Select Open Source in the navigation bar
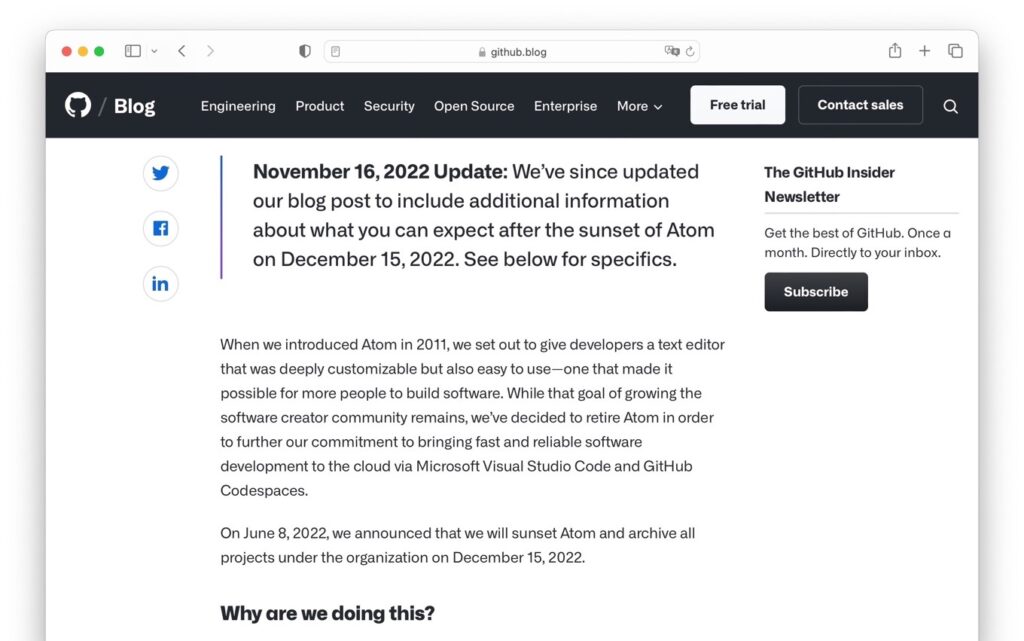 click(474, 106)
